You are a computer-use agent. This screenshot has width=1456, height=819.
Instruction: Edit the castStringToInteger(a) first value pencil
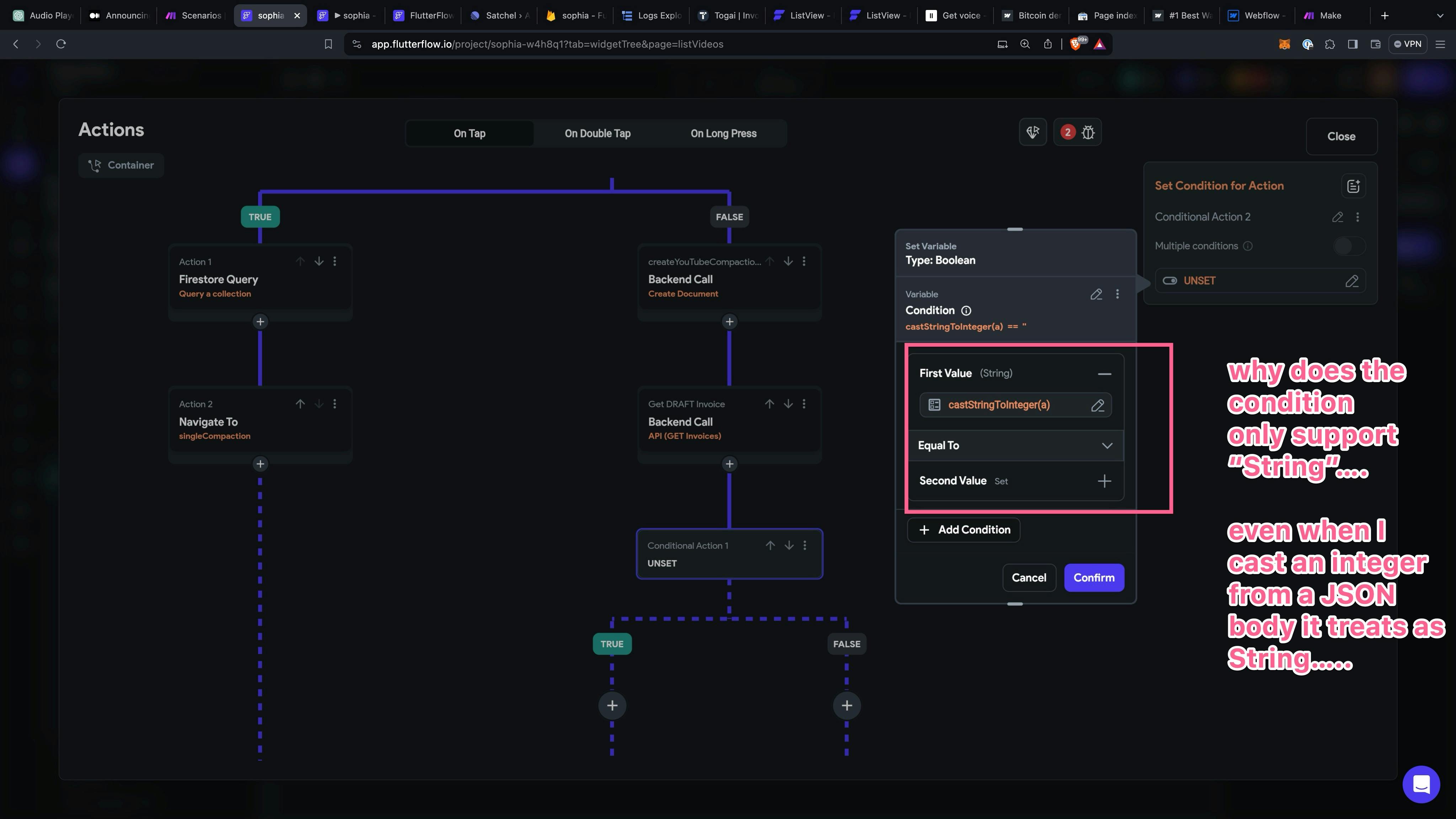click(1097, 405)
